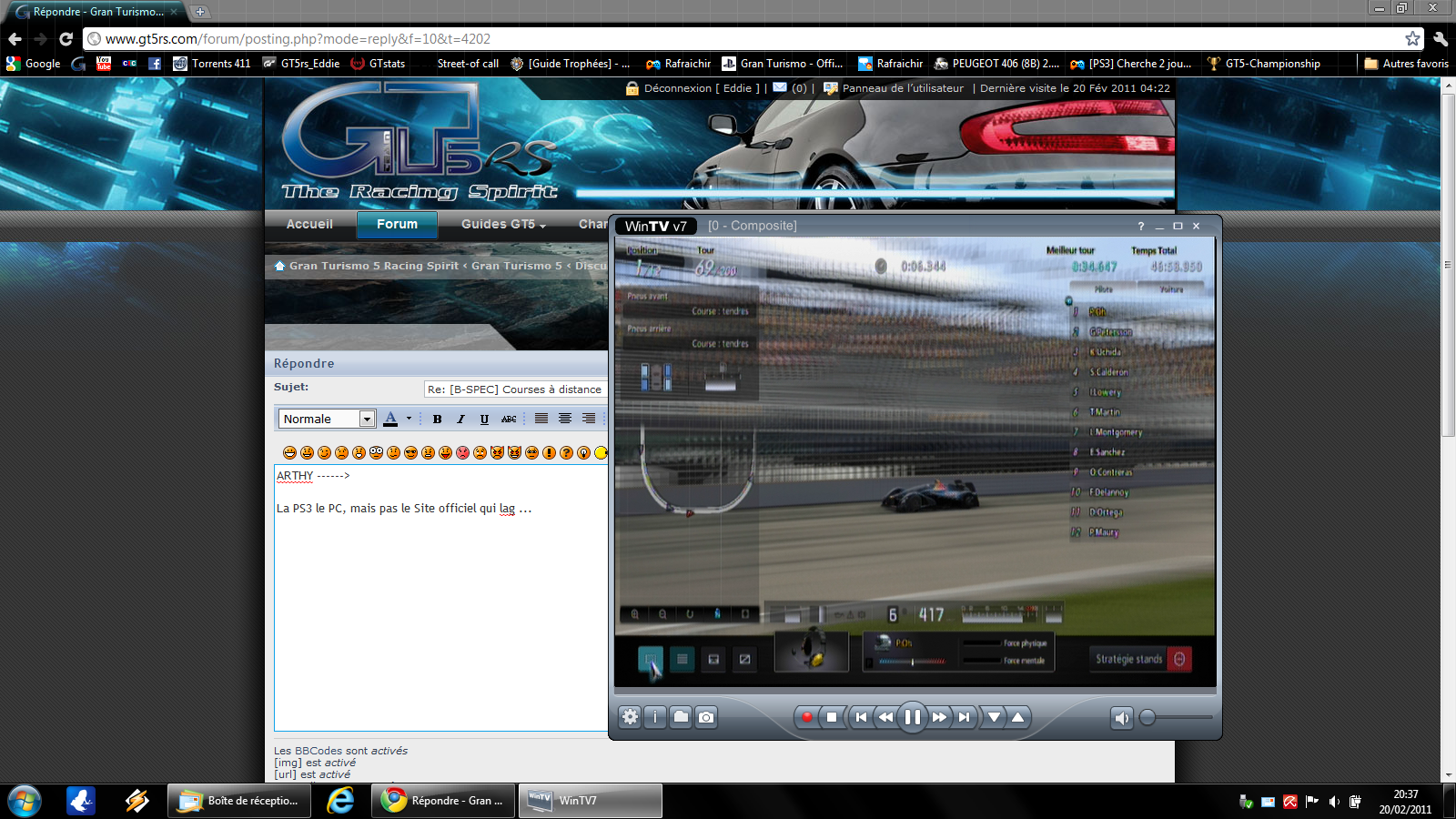Bookmark page with star icon
The width and height of the screenshot is (1456, 819).
[x=1412, y=39]
